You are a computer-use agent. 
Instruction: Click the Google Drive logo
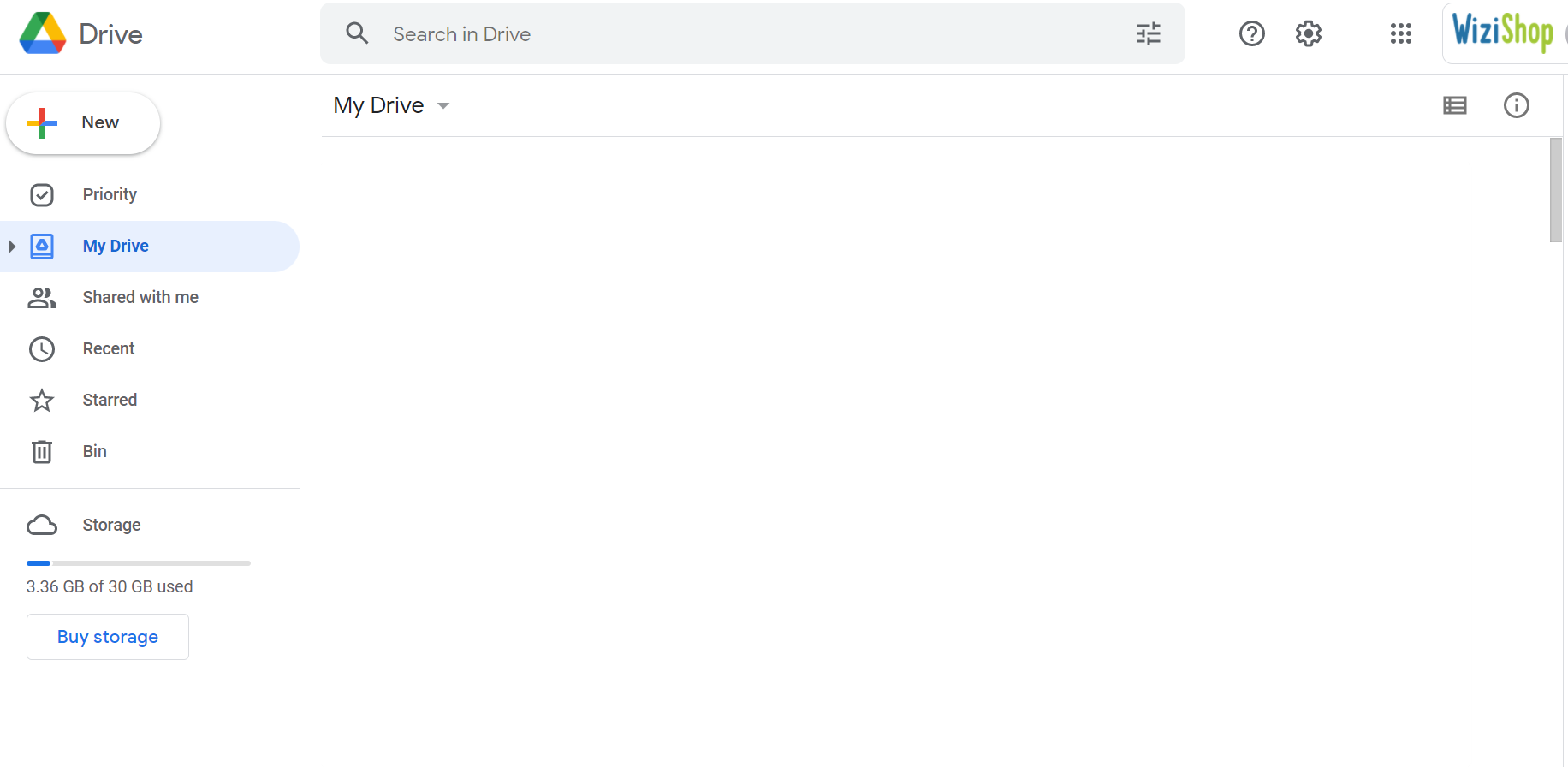coord(43,33)
